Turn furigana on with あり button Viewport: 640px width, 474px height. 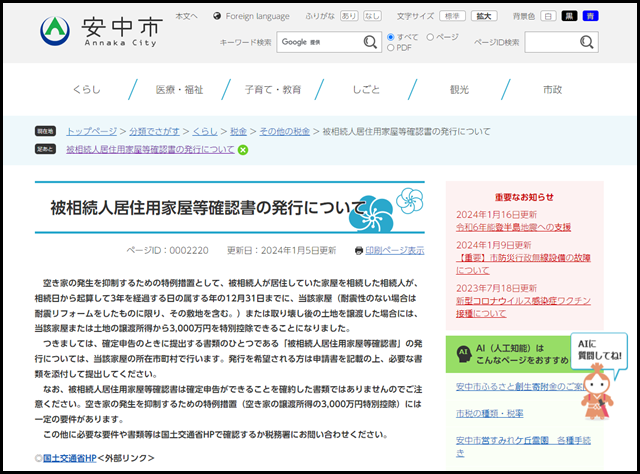349,16
